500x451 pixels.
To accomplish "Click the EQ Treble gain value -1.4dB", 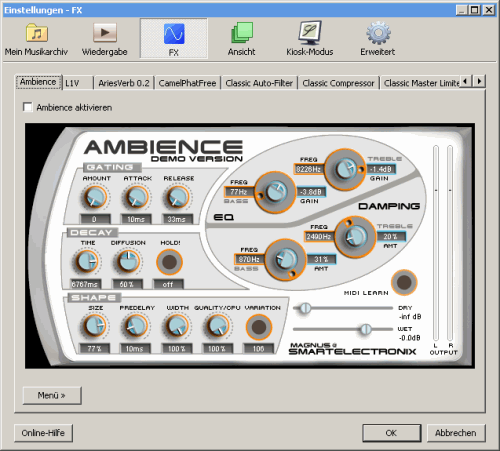I will (x=381, y=169).
